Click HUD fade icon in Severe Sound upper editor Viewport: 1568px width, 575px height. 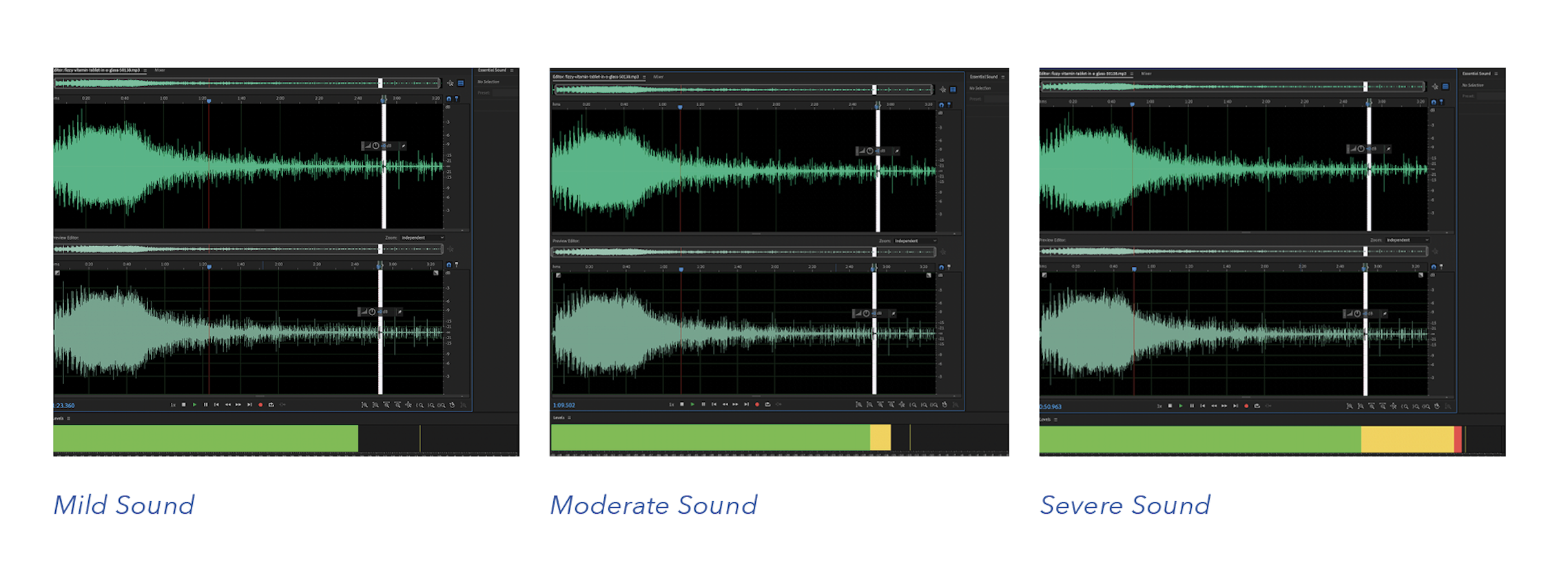1353,149
